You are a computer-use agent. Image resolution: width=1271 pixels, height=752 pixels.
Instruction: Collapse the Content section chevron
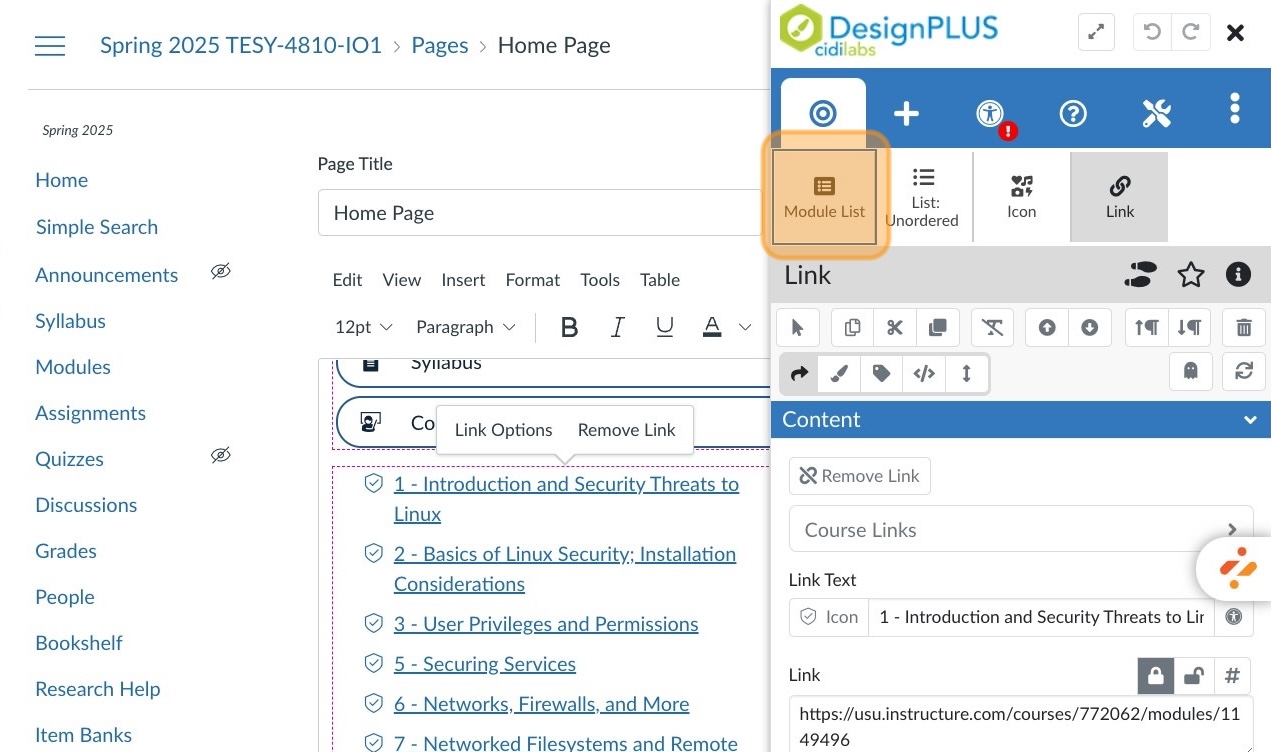1250,420
